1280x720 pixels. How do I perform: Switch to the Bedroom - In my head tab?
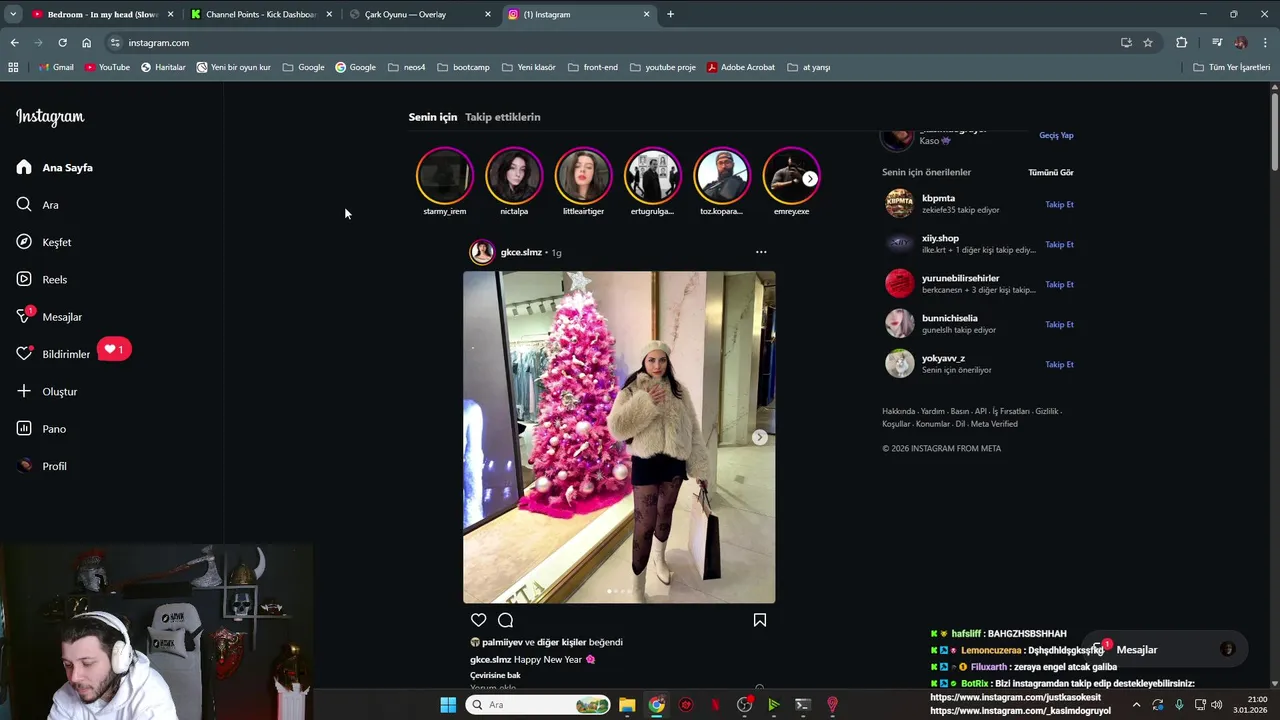click(x=103, y=14)
